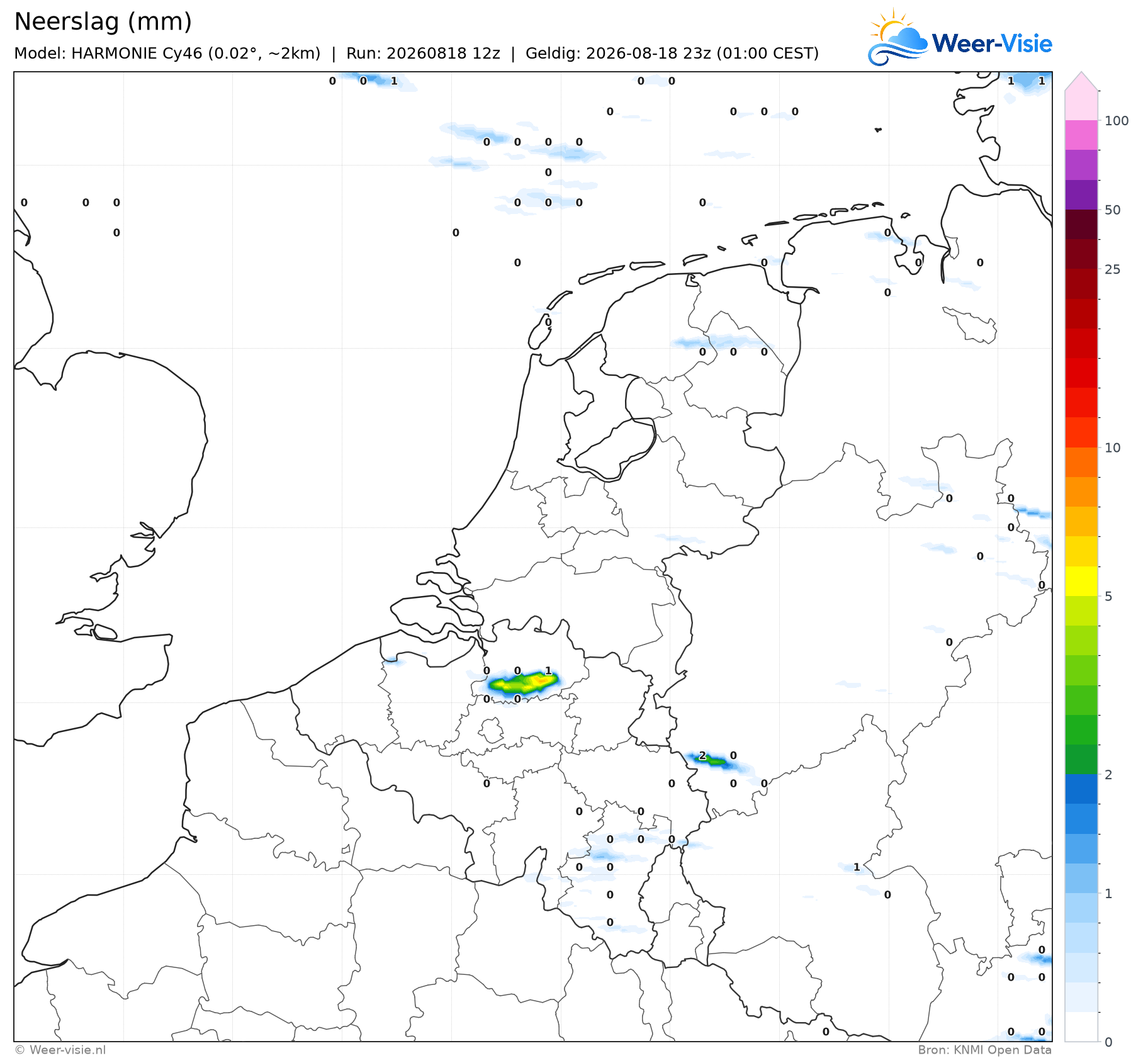Select the purple 50 mm legend color
The image size is (1148, 1058).
coord(1081,194)
